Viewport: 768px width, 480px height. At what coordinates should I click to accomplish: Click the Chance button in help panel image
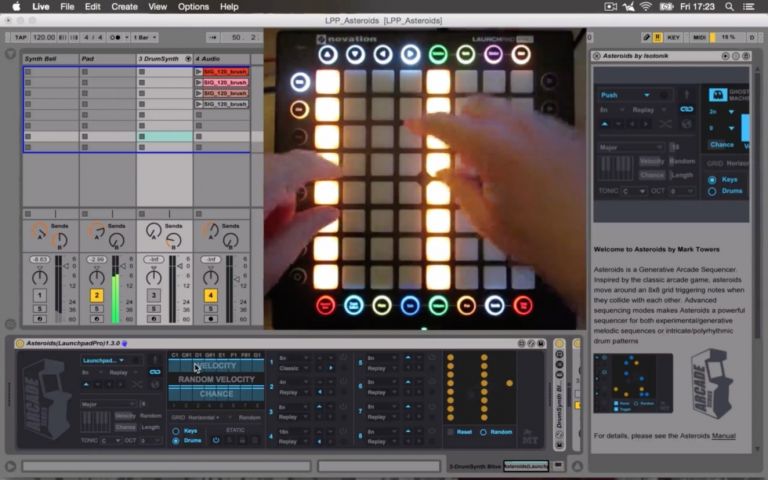pyautogui.click(x=722, y=145)
